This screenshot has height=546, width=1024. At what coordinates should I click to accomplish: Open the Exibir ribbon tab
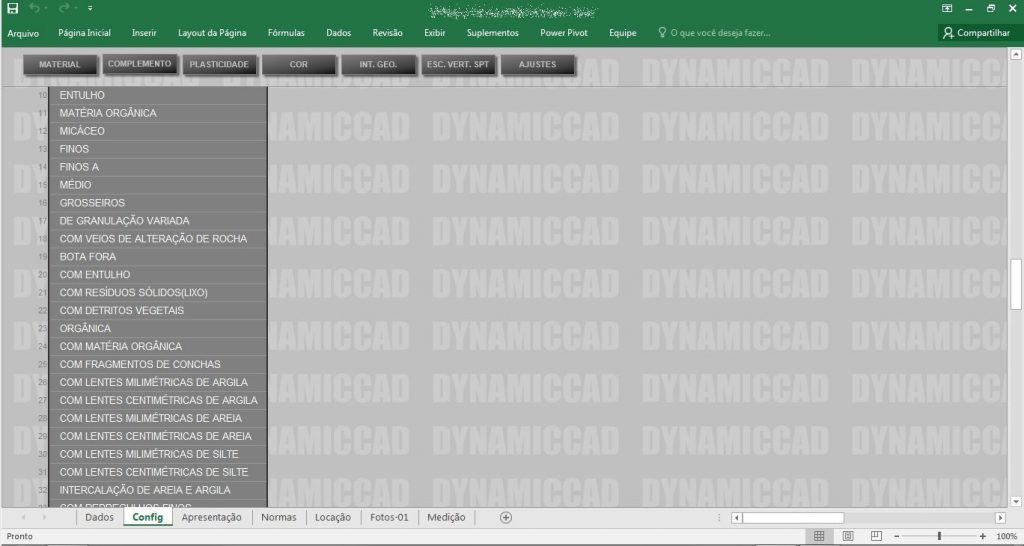pos(434,33)
